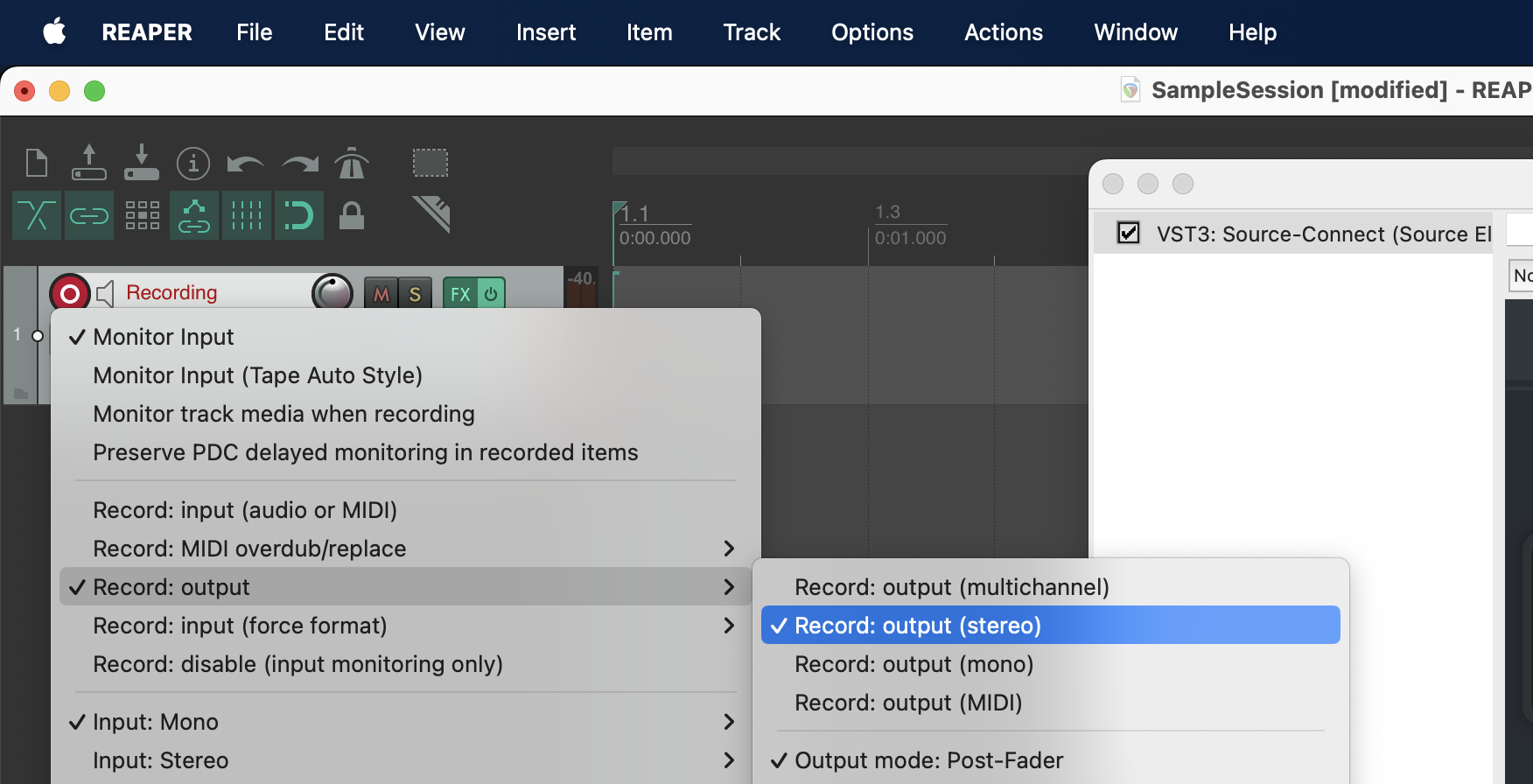Click the New Project toolbar icon

37,163
